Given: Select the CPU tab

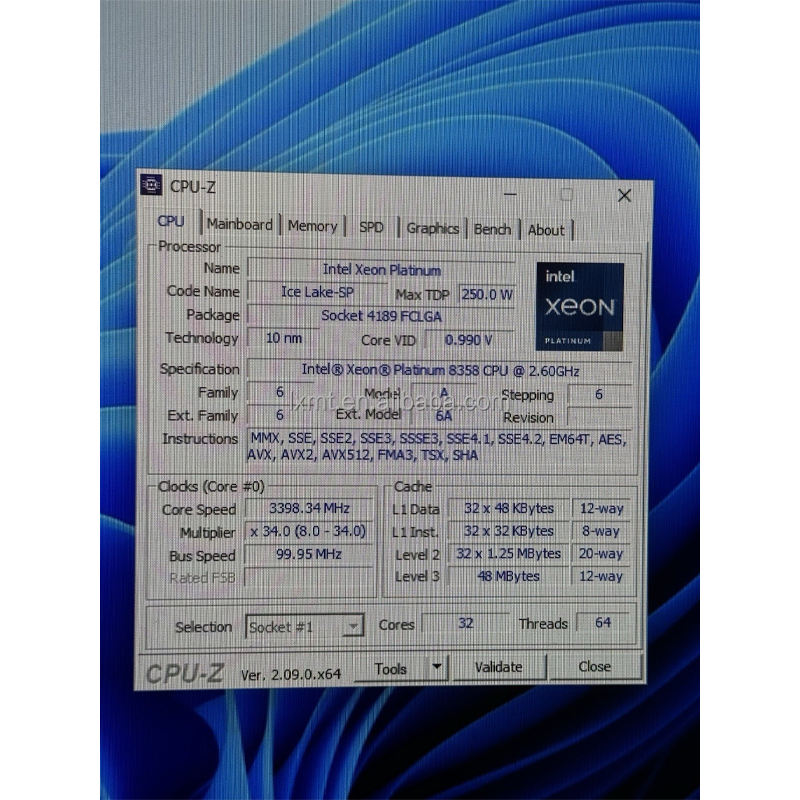Looking at the screenshot, I should coord(171,221).
